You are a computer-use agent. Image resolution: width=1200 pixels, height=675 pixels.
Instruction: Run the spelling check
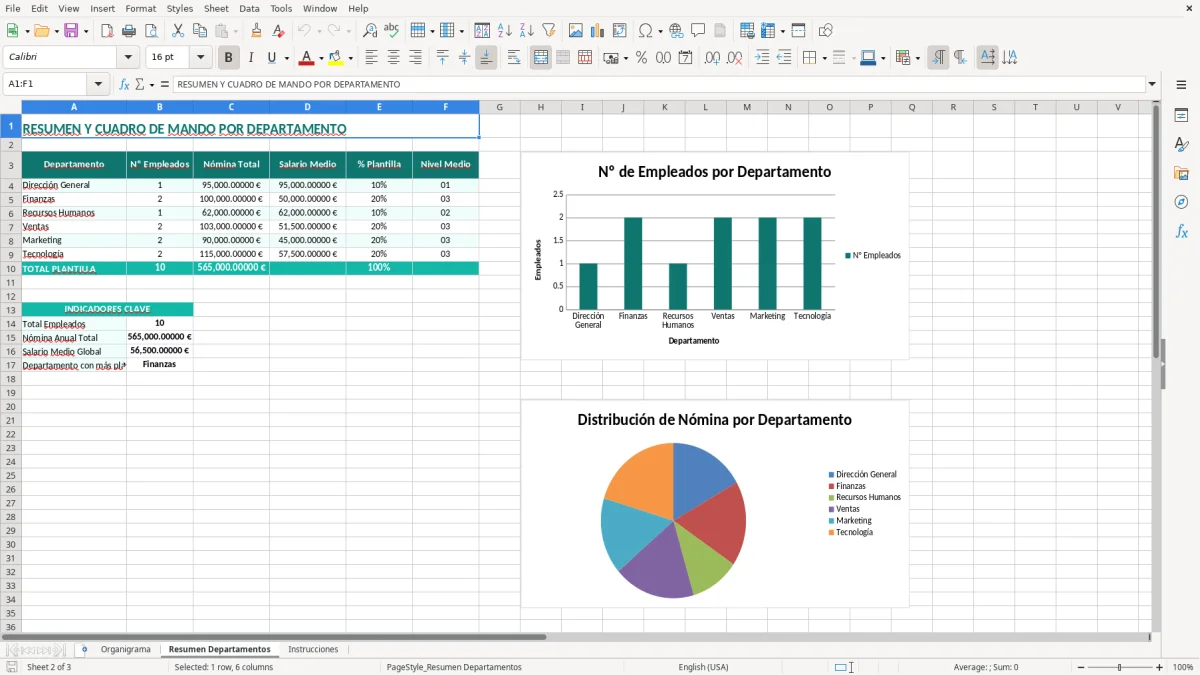pyautogui.click(x=391, y=31)
